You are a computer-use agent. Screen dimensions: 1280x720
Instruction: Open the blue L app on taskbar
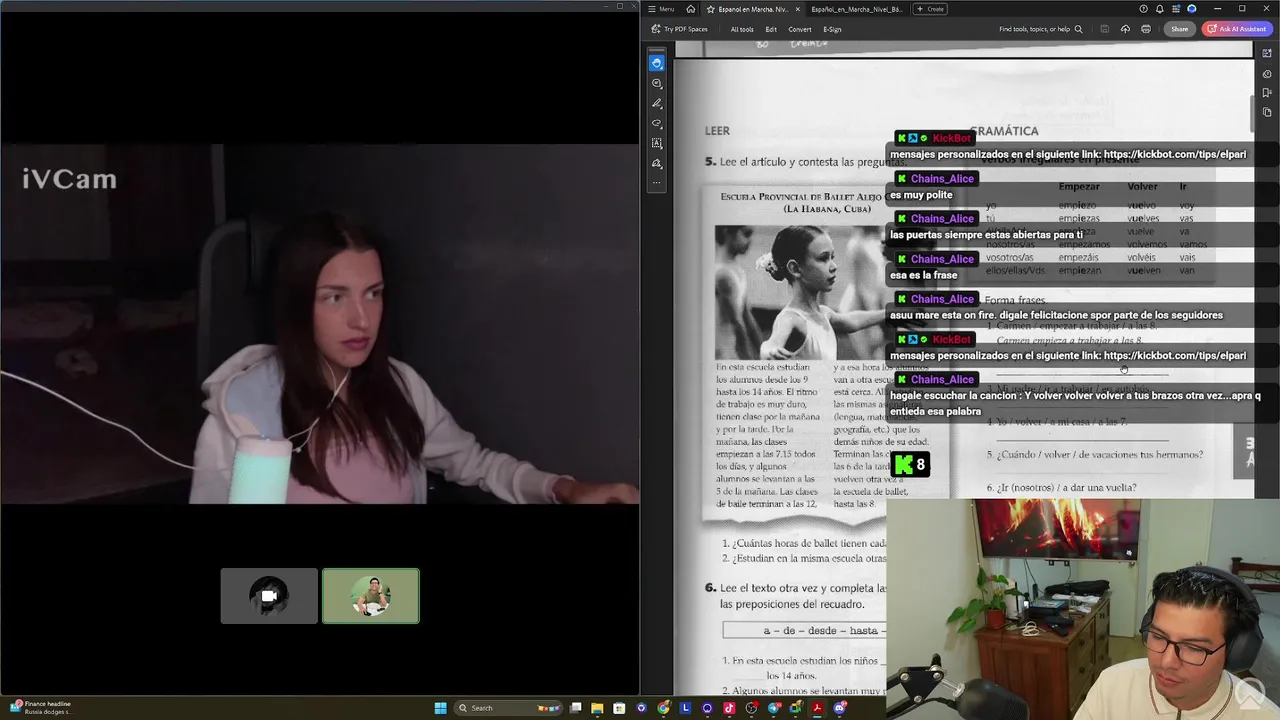[x=685, y=708]
